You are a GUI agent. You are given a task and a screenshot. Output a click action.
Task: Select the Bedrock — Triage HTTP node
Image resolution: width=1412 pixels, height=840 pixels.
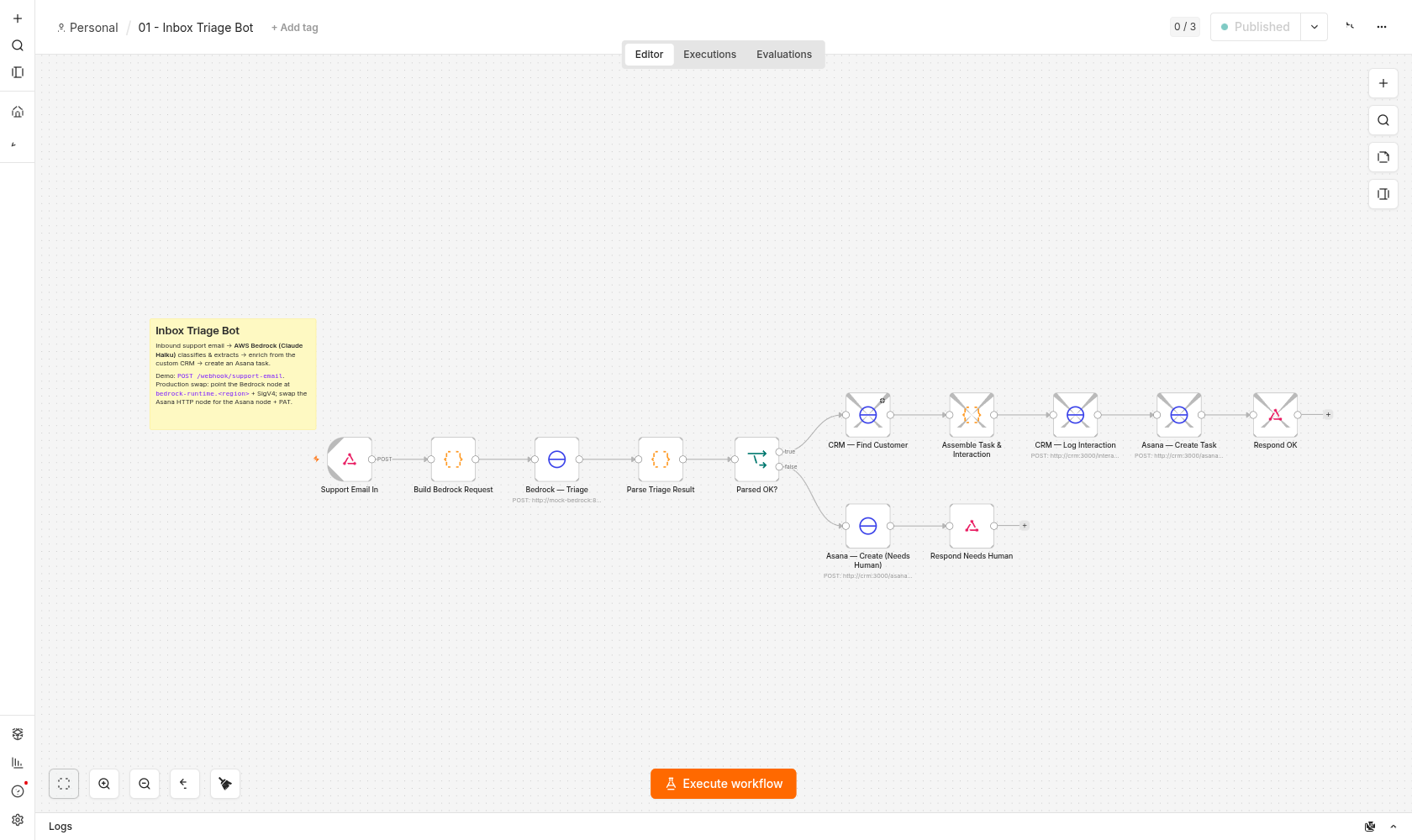[x=556, y=459]
